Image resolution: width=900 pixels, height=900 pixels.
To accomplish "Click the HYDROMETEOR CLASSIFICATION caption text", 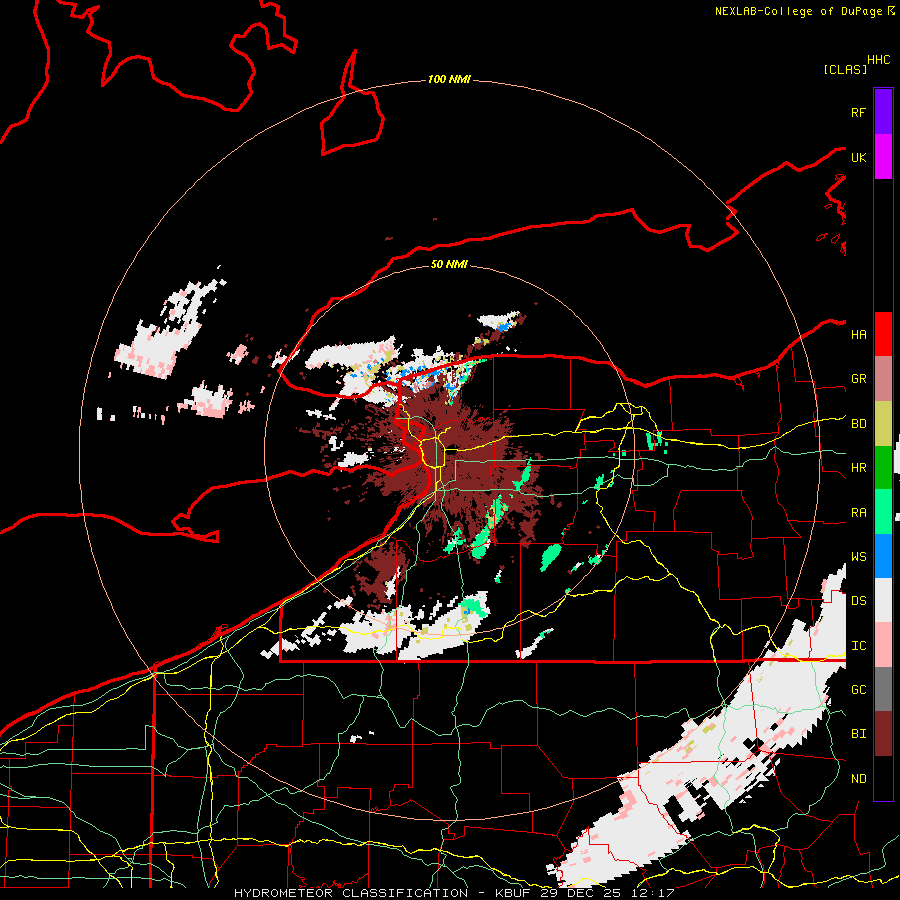I will (x=351, y=893).
